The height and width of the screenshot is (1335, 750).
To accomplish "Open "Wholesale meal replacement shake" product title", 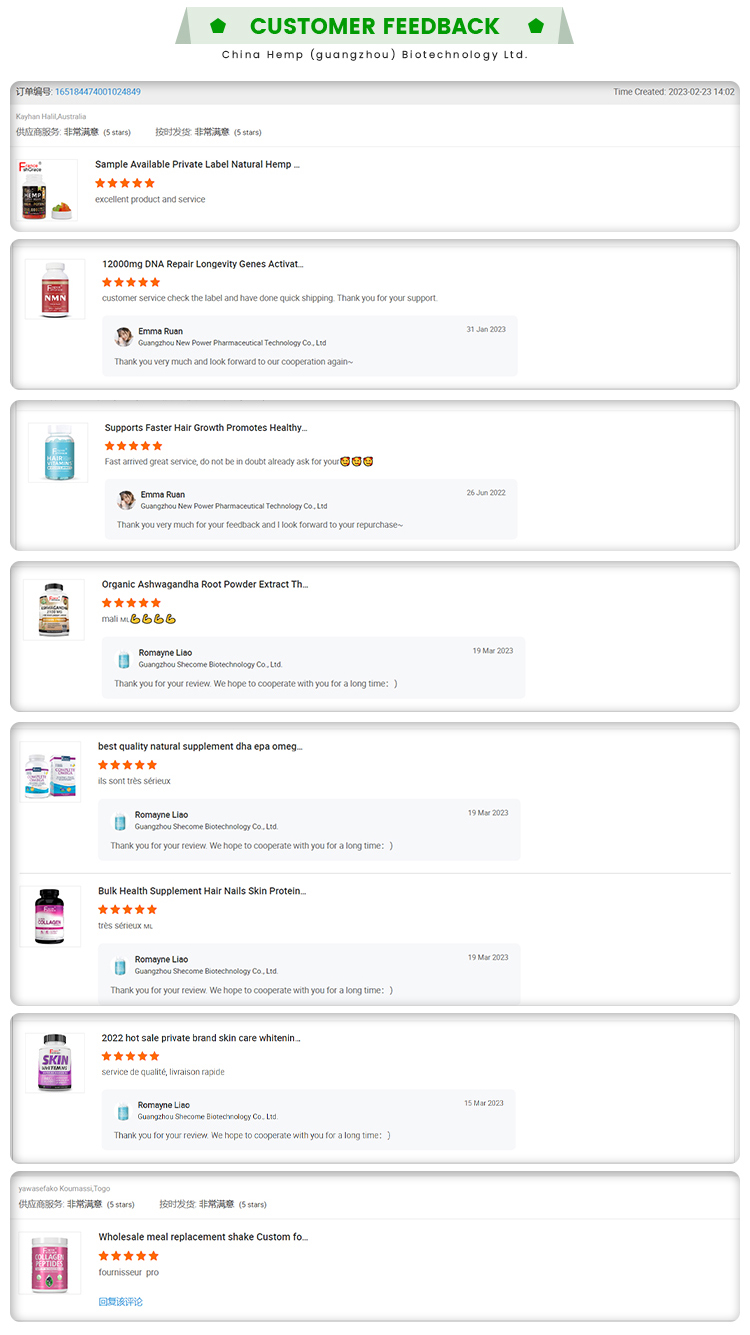I will point(203,1237).
